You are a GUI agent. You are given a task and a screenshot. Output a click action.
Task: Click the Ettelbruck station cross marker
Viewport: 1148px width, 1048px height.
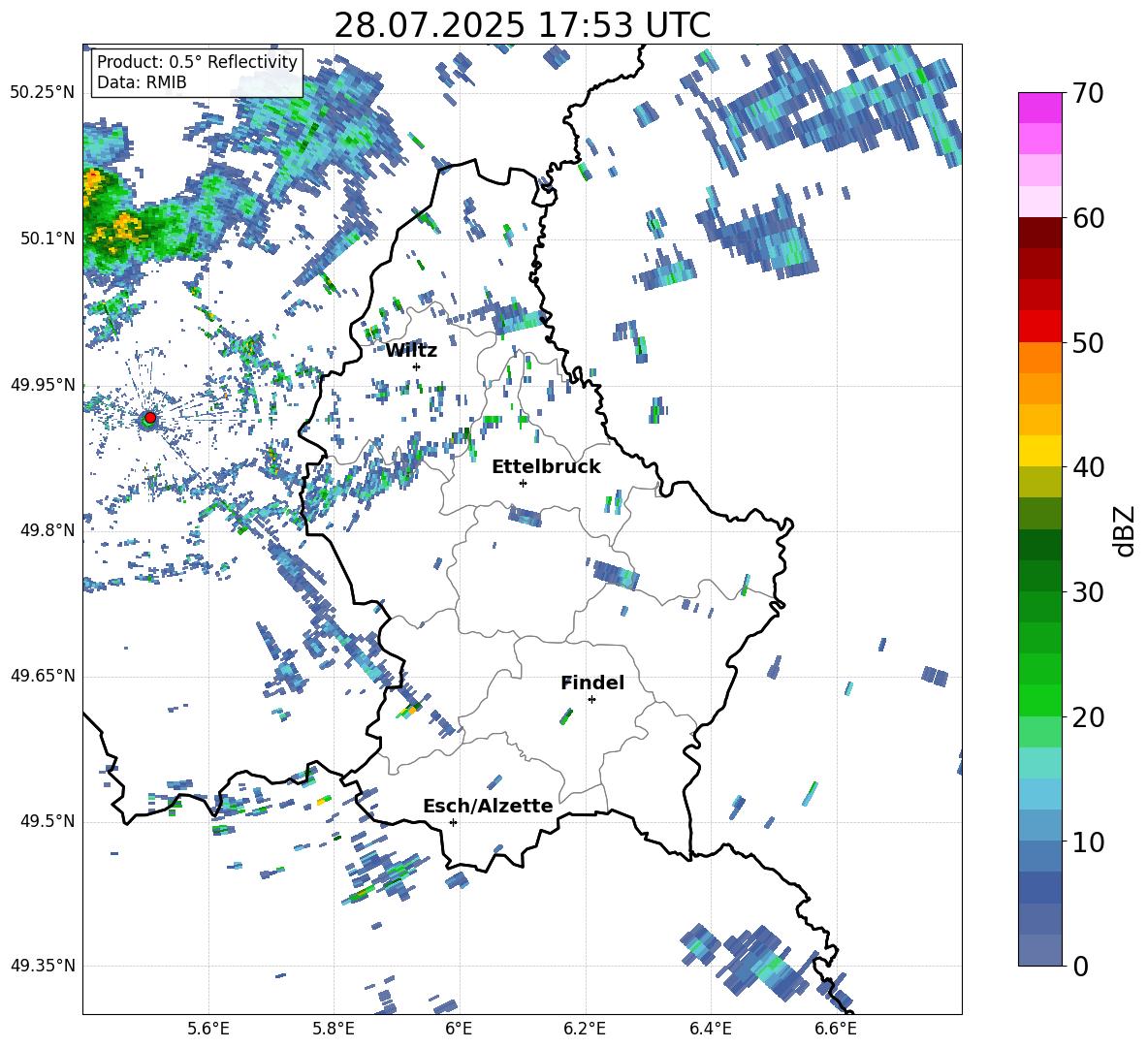click(523, 483)
